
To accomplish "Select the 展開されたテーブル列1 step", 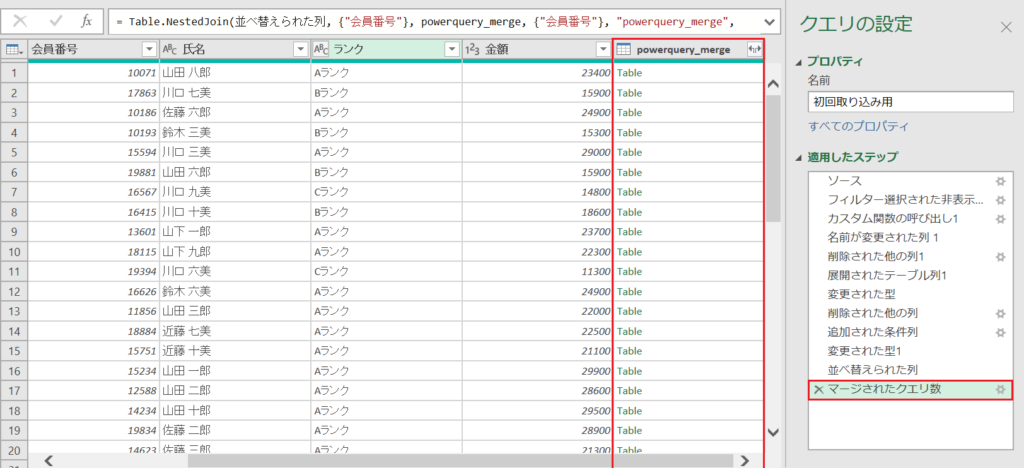I will pyautogui.click(x=887, y=275).
